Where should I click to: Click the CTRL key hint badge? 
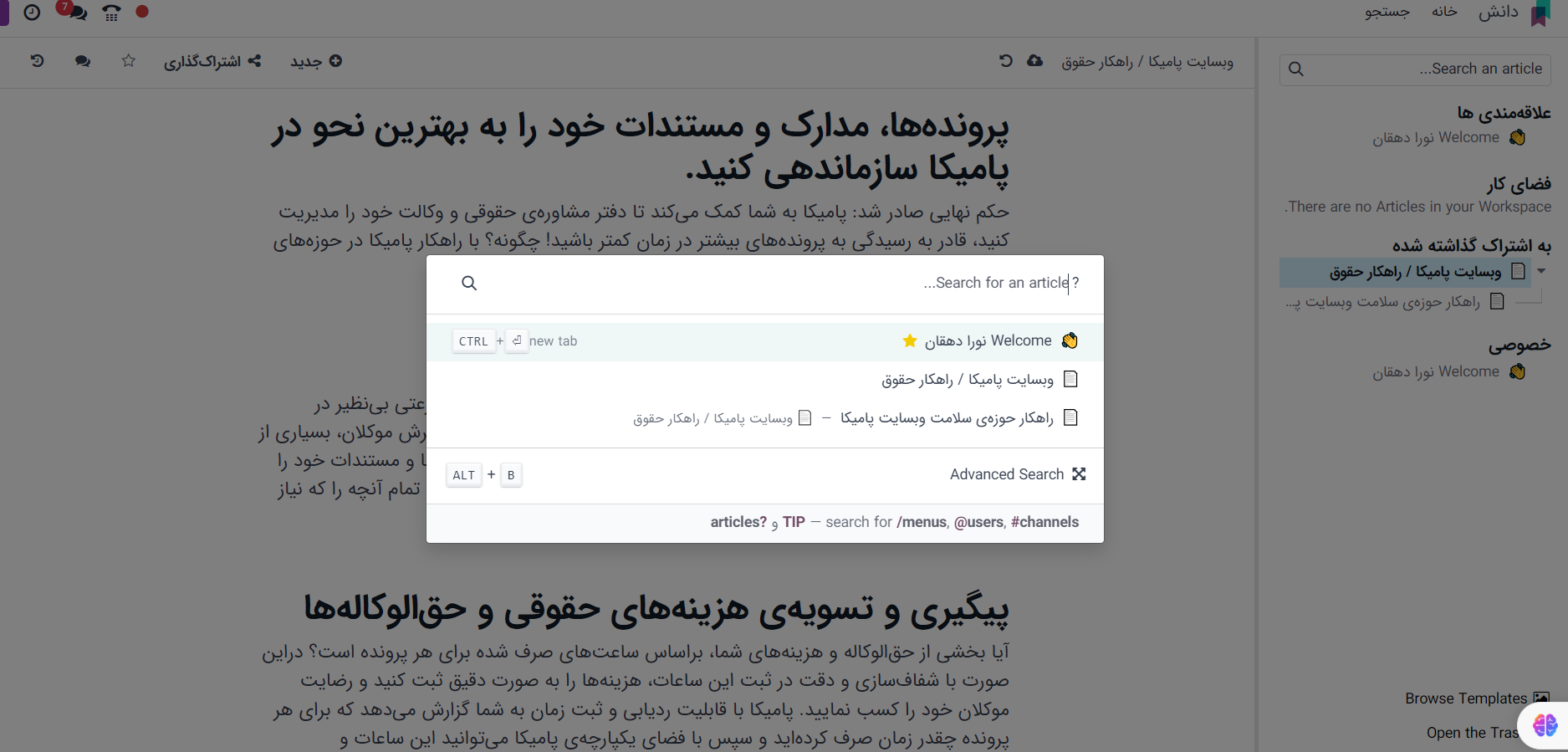click(x=473, y=341)
